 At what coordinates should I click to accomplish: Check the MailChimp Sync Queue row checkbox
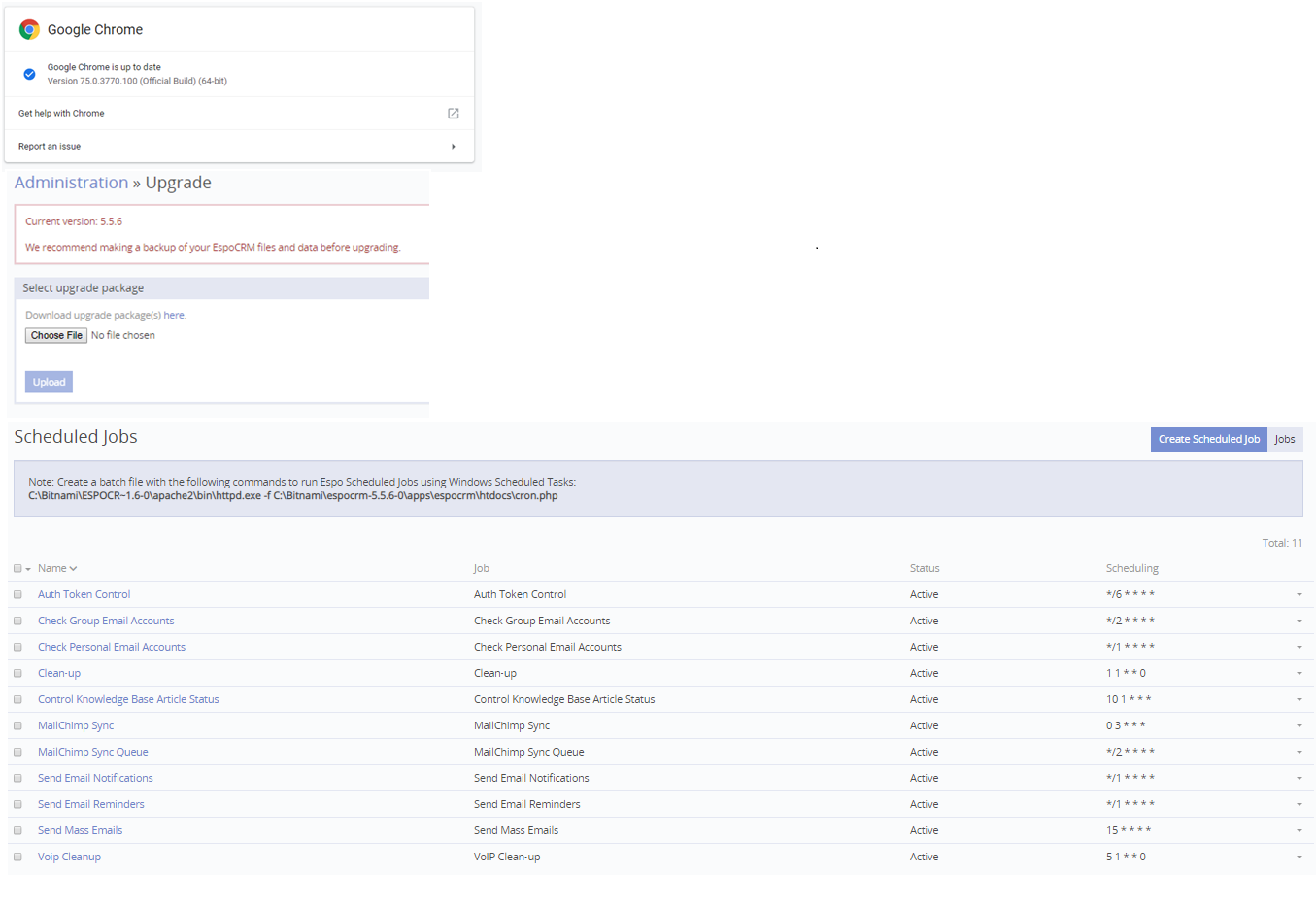point(17,752)
